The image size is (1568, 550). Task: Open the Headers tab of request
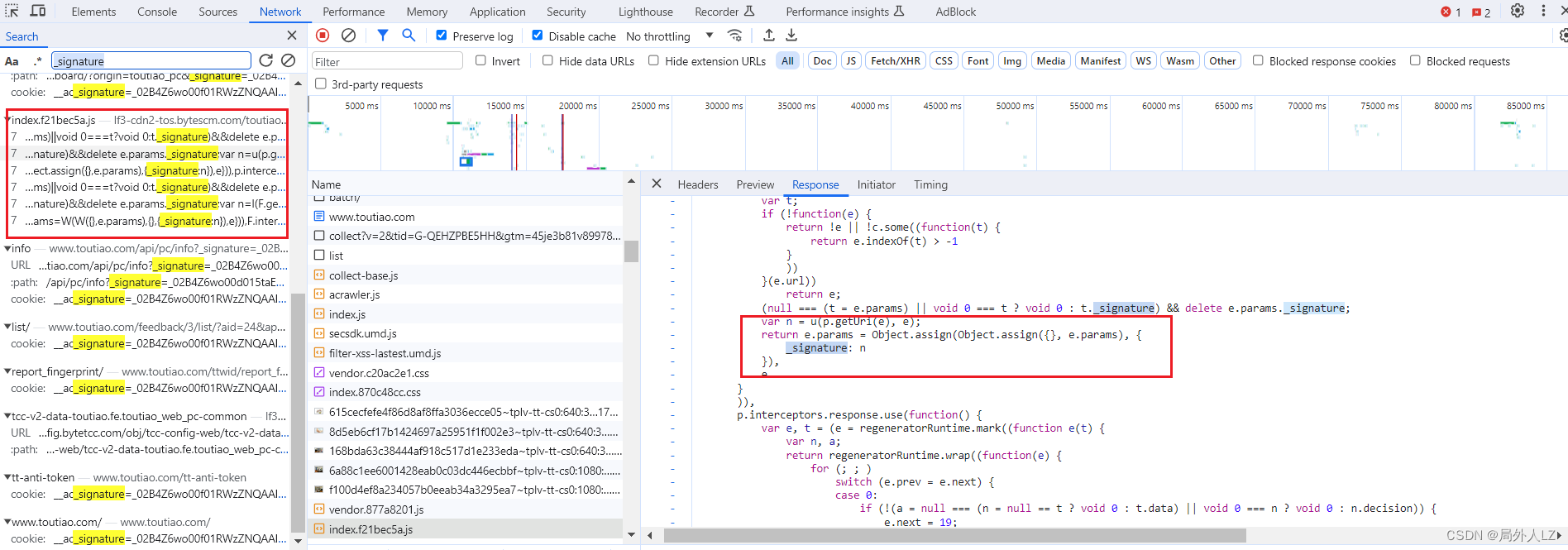point(698,184)
